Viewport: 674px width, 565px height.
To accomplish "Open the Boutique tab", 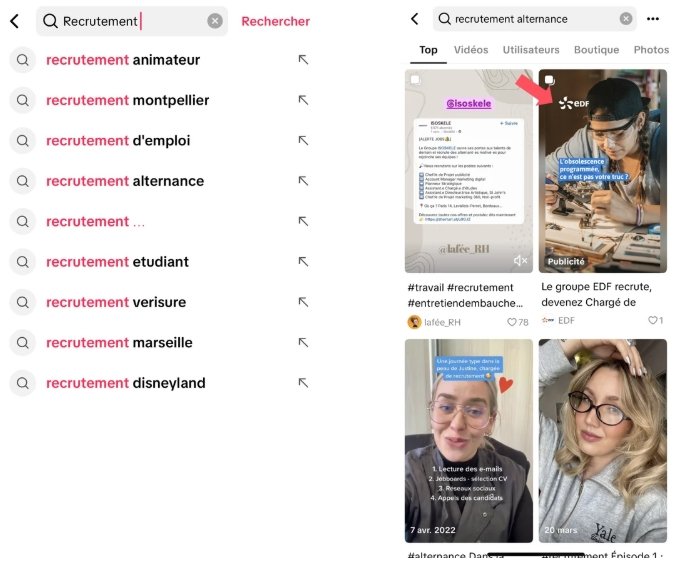I will pyautogui.click(x=596, y=50).
